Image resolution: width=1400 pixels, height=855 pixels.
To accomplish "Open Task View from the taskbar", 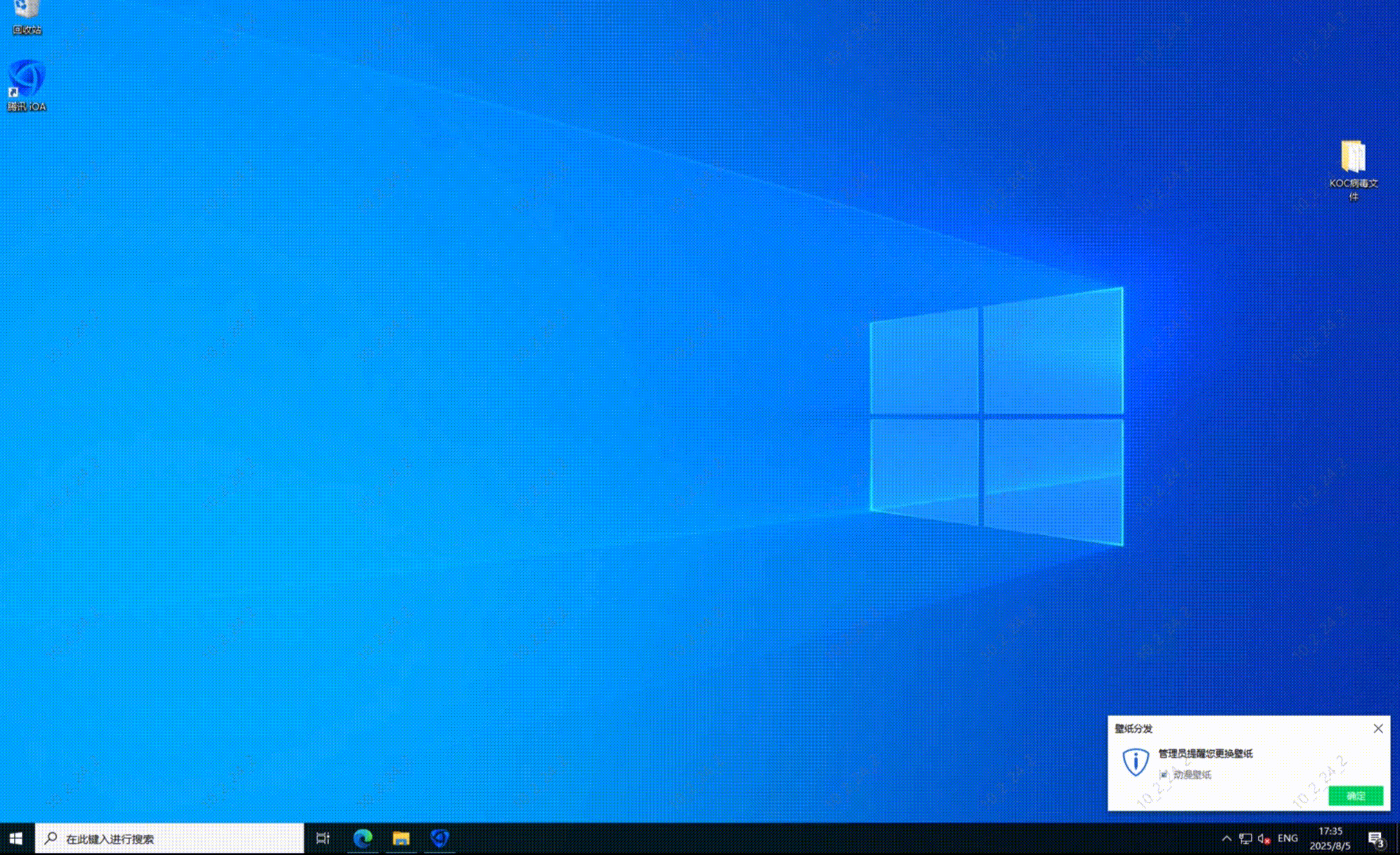I will coord(323,839).
